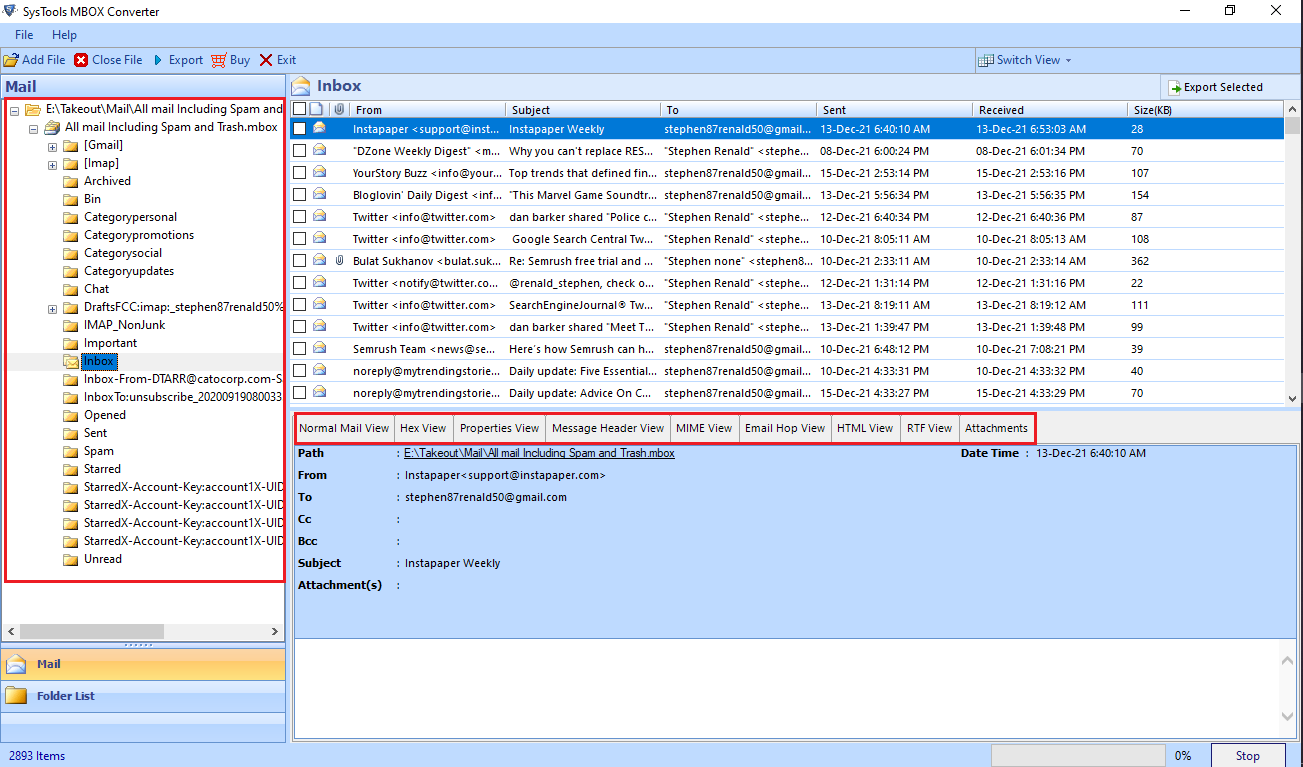Click the red Close File icon
The height and width of the screenshot is (767, 1303).
coord(81,60)
